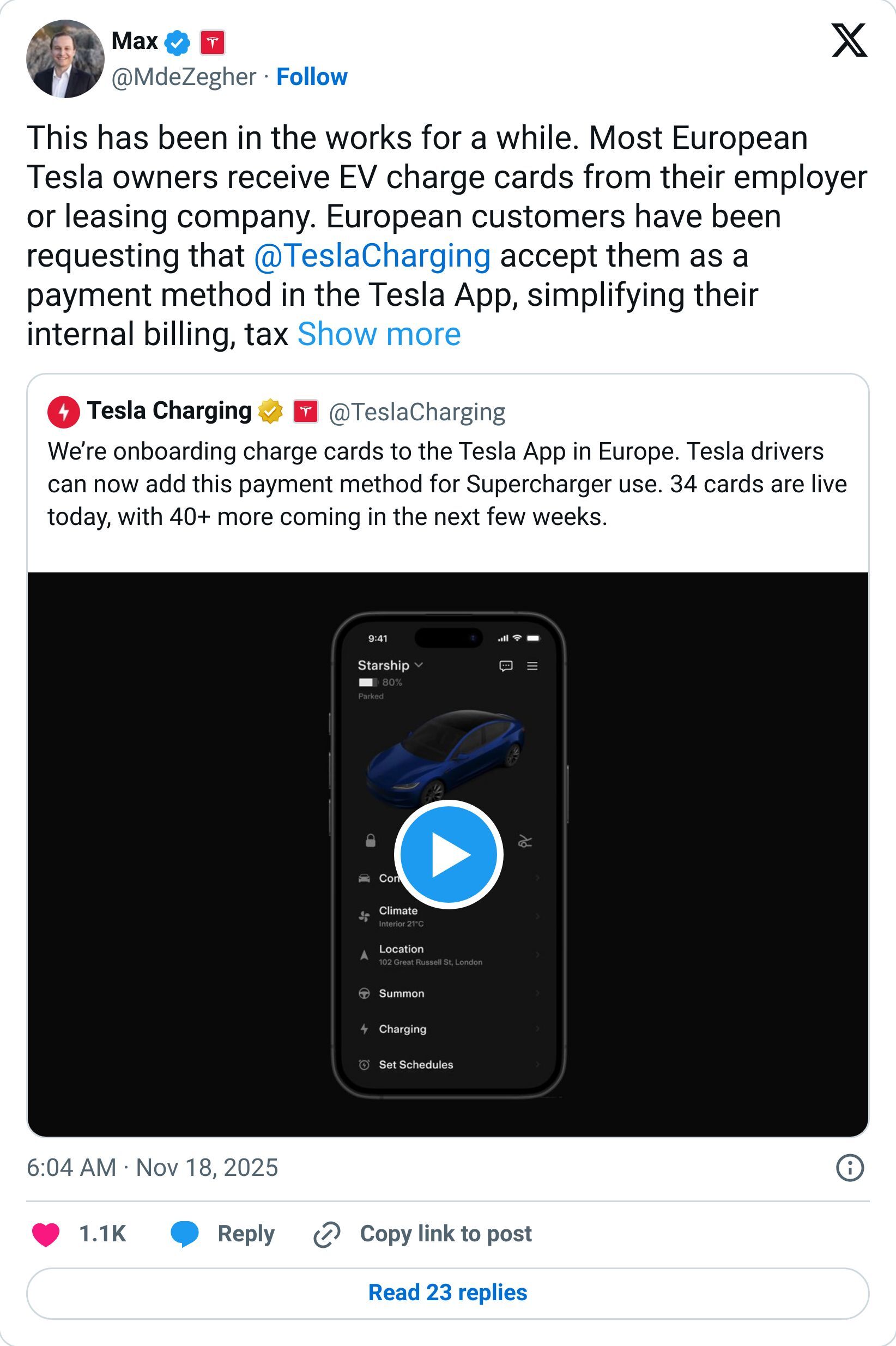Expand the Climate row chevron
896x1346 pixels.
pos(538,916)
